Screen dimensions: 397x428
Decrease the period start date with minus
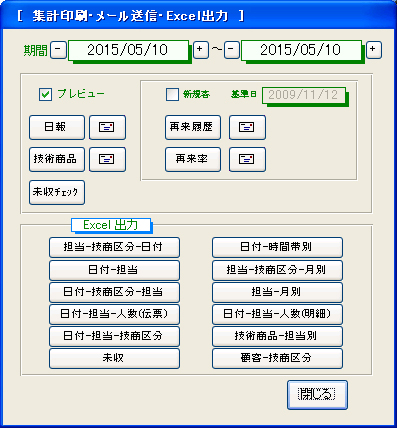[x=58, y=50]
